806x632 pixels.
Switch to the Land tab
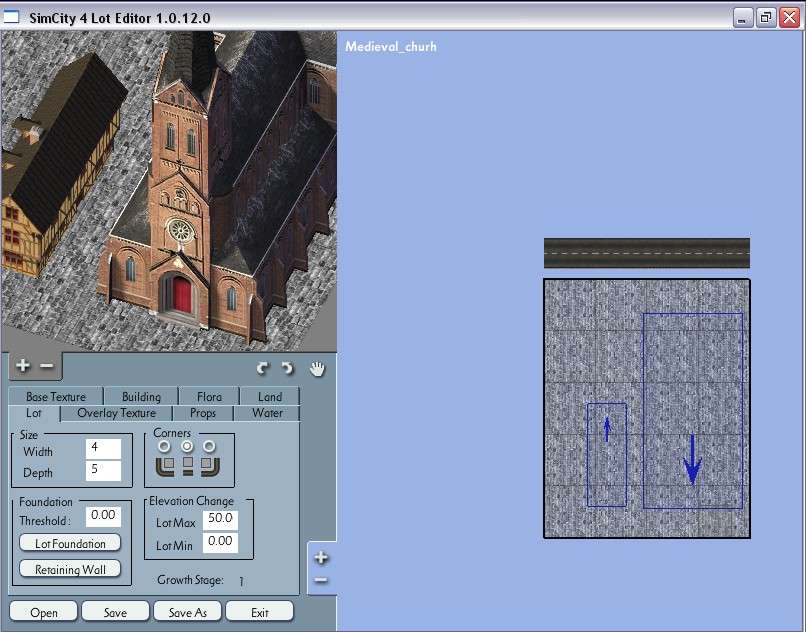click(270, 396)
